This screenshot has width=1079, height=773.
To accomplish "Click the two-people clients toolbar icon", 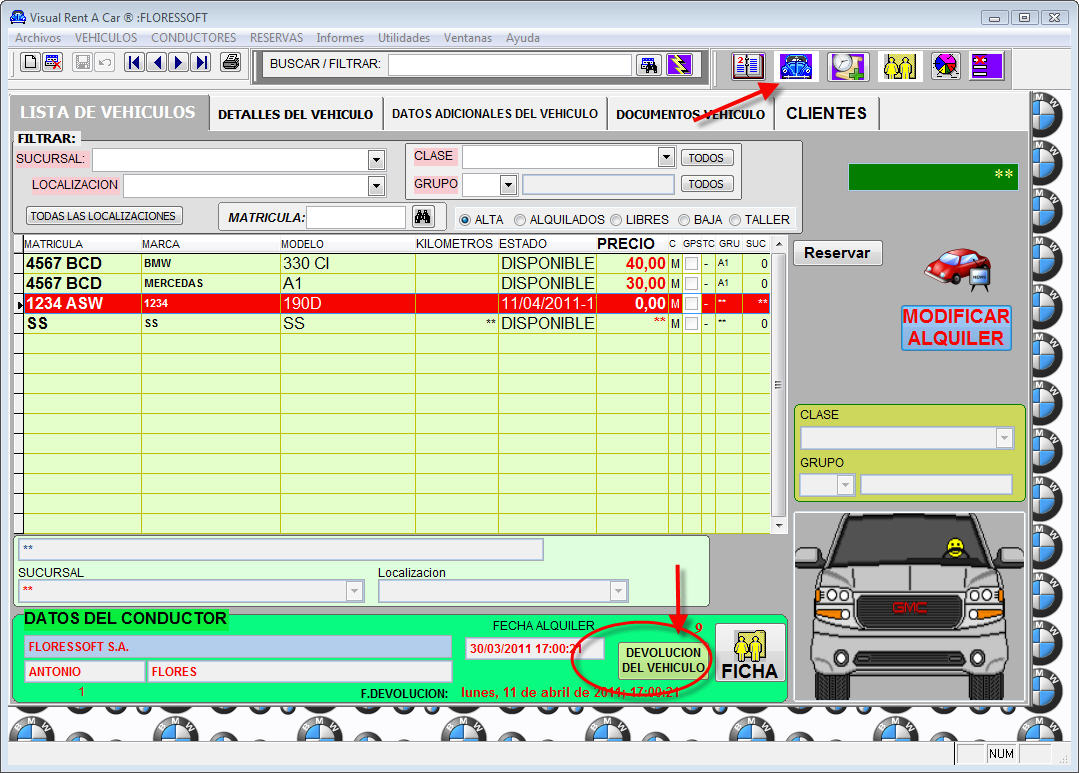I will [897, 66].
